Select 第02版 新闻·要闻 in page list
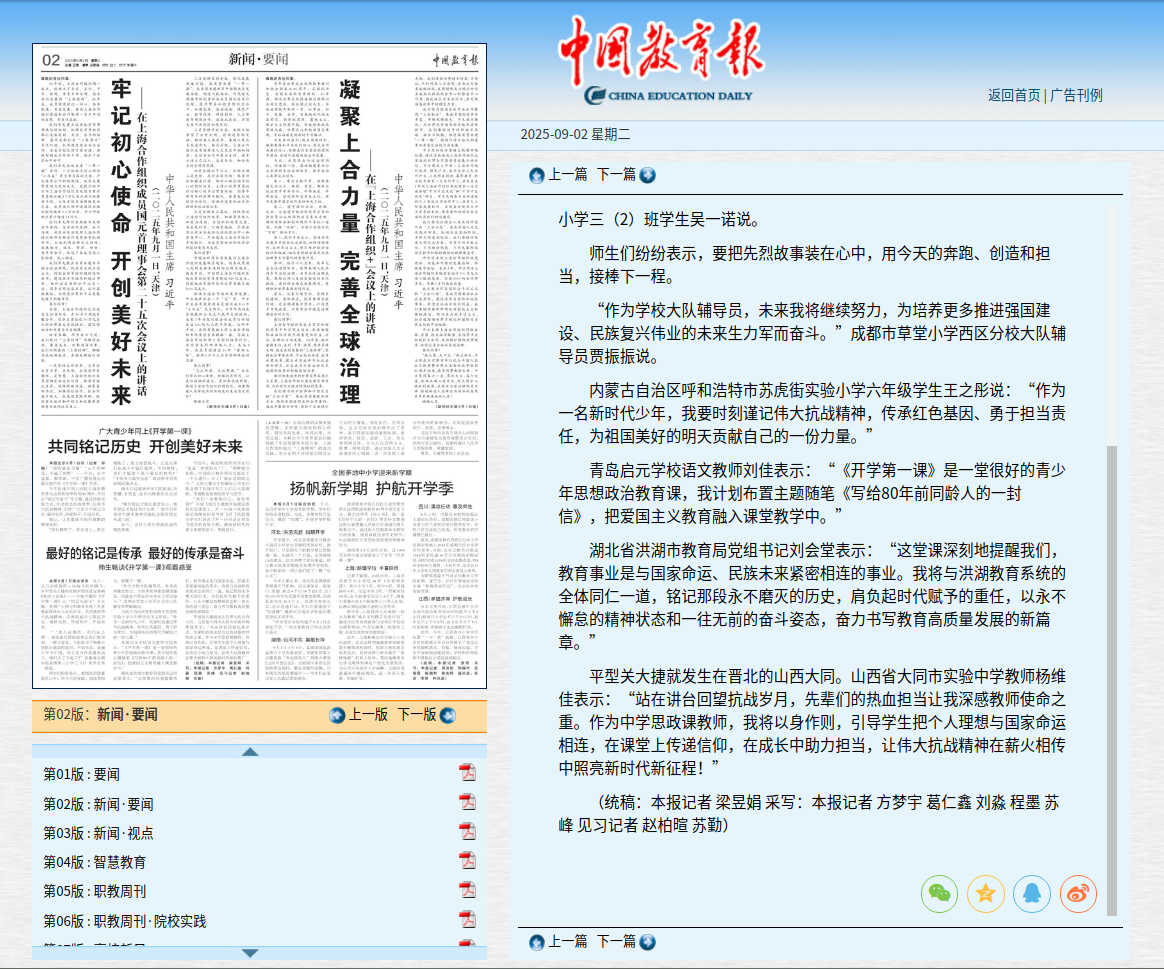Viewport: 1164px width, 969px height. [98, 803]
